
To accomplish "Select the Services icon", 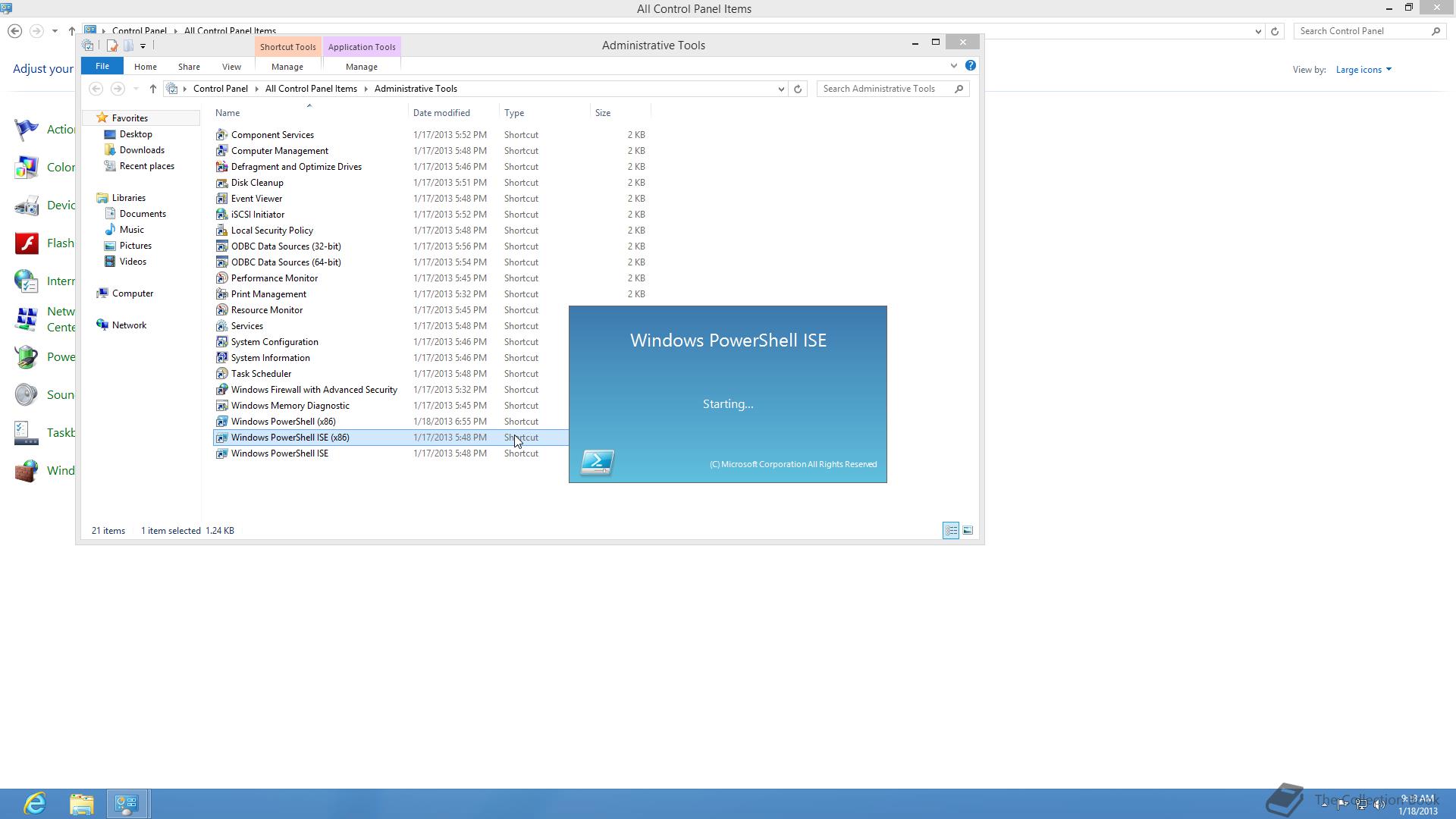I will 221,326.
